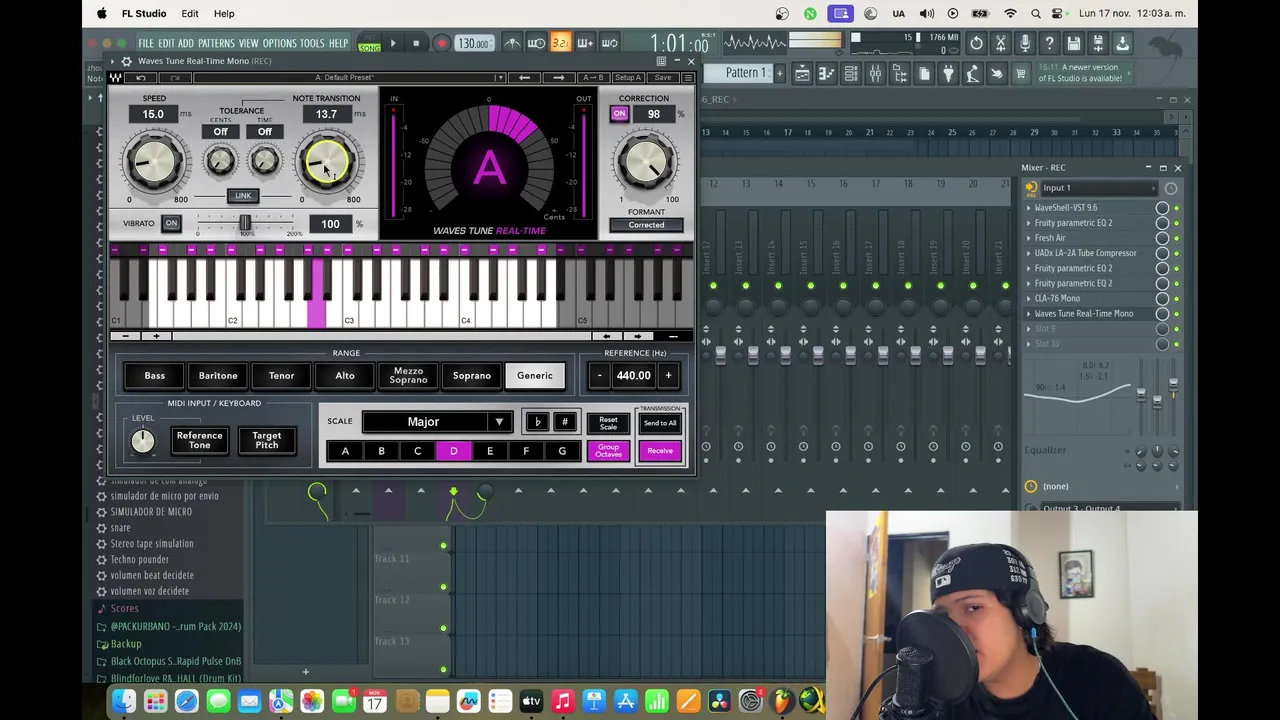Toggle the Correction ON button
1280x720 pixels.
(619, 114)
